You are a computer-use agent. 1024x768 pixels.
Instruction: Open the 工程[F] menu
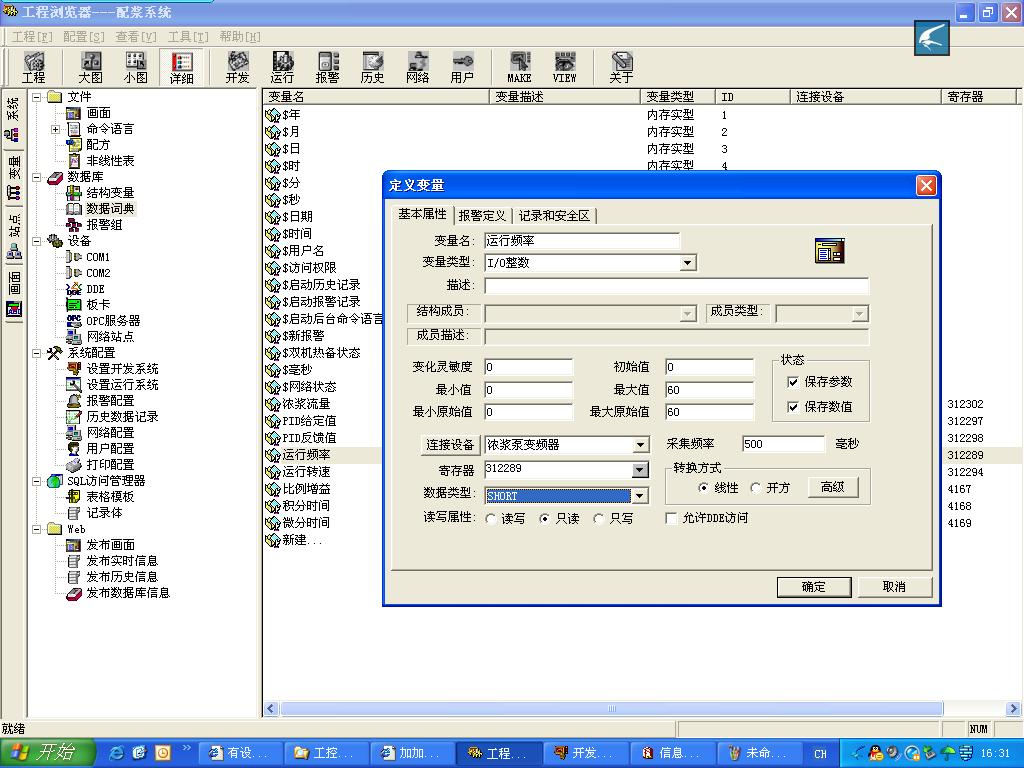32,37
